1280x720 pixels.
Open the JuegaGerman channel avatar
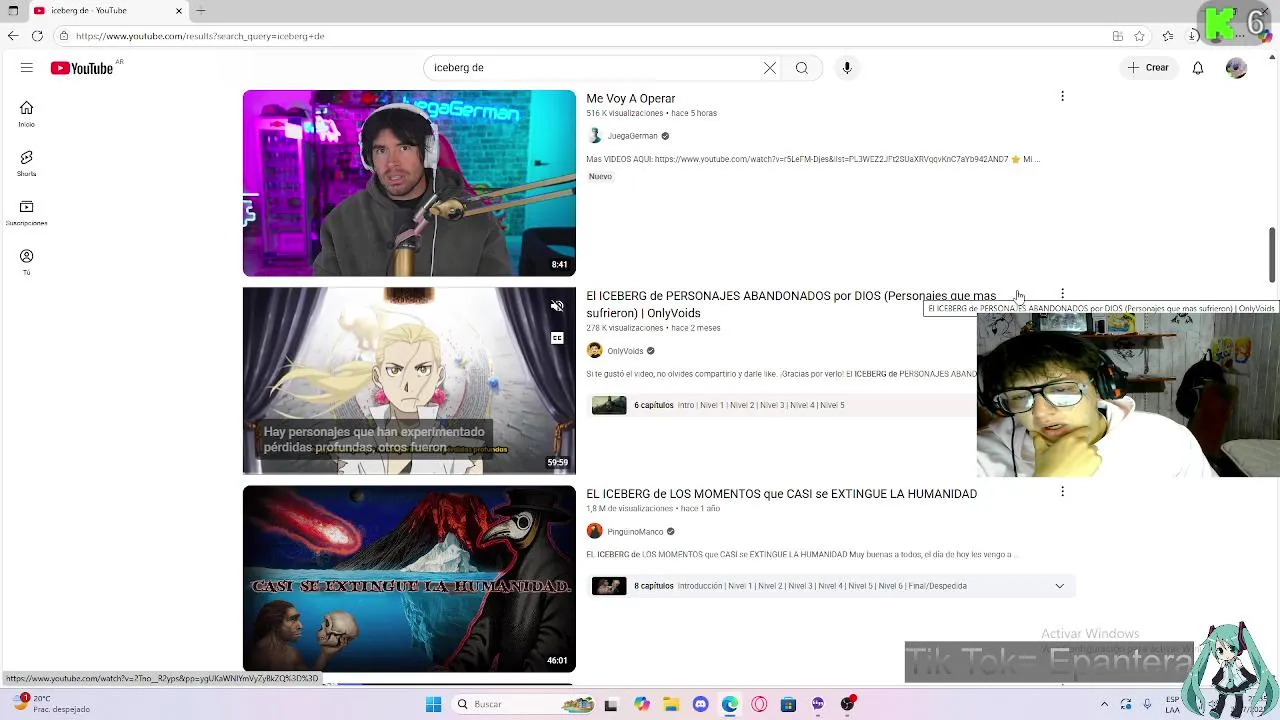tap(595, 136)
